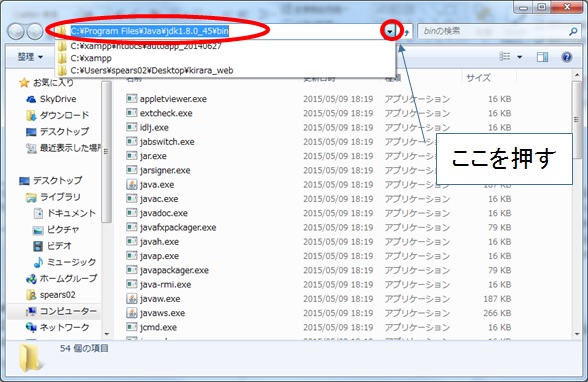Viewport: 588px width, 382px height.
Task: Open the ドキュメント library
Action: click(x=64, y=213)
